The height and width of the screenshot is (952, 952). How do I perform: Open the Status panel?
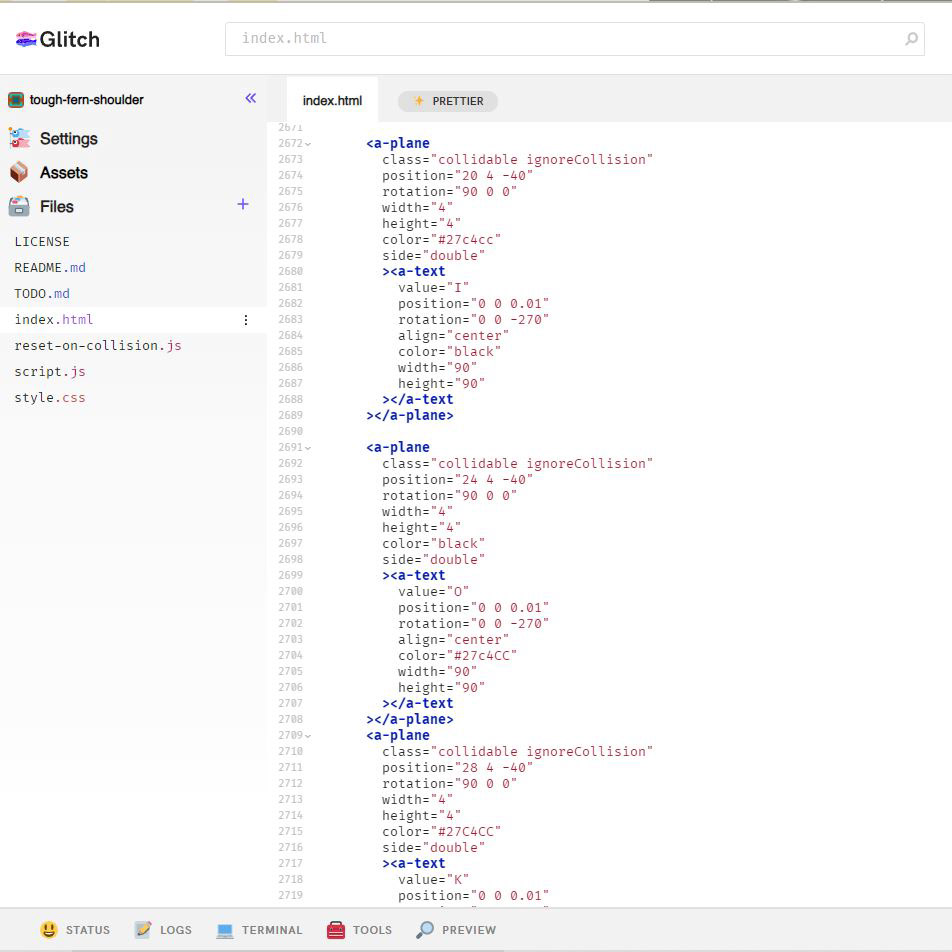(88, 930)
